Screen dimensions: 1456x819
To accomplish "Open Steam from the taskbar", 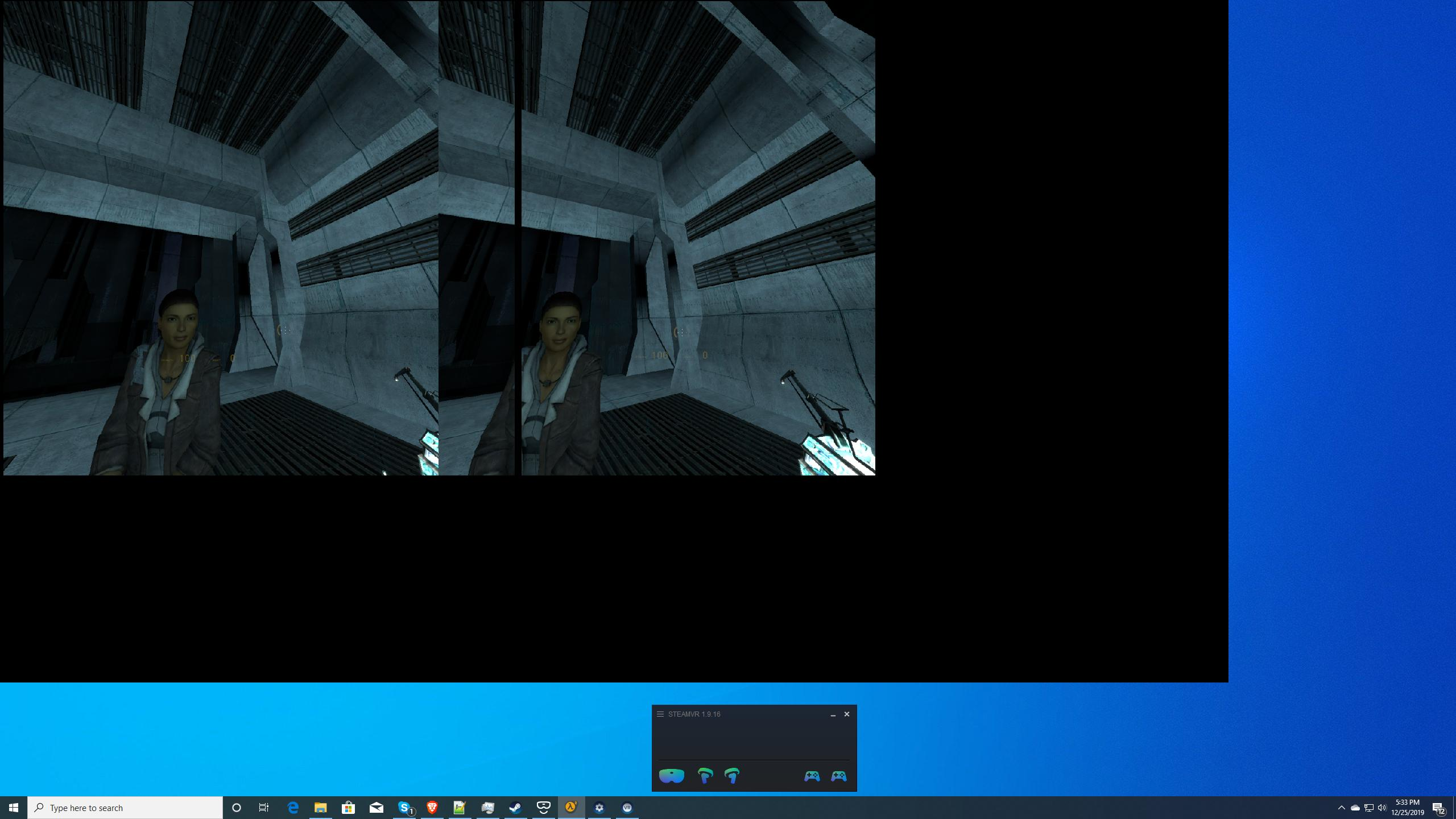I will (515, 808).
